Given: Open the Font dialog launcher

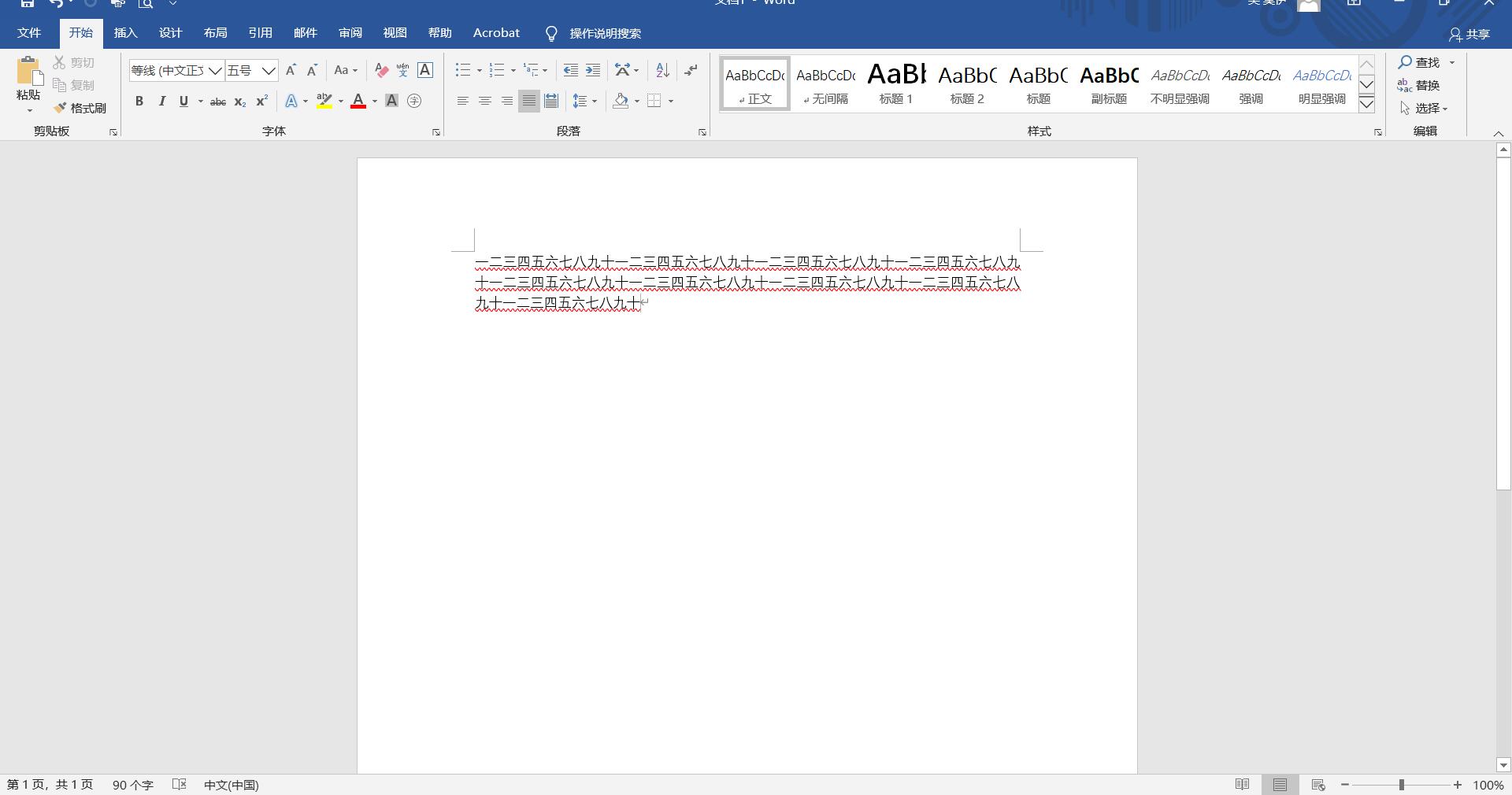Looking at the screenshot, I should 436,132.
